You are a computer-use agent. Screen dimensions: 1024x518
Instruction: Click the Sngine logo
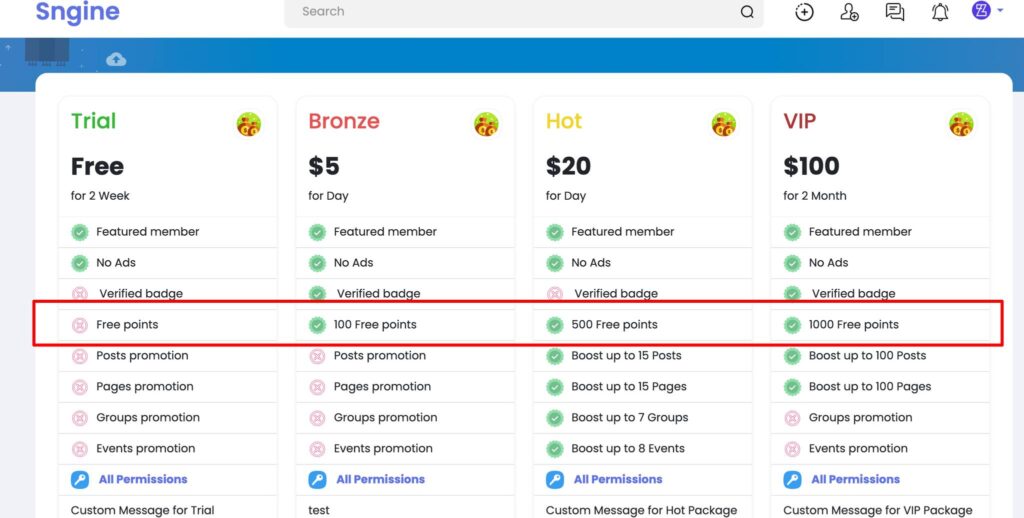click(x=77, y=13)
